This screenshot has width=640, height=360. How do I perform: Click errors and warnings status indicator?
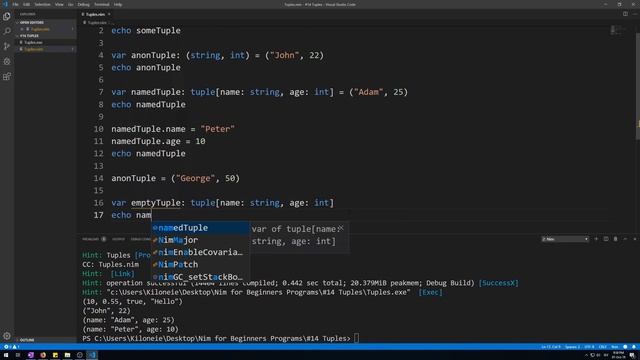coord(11,347)
